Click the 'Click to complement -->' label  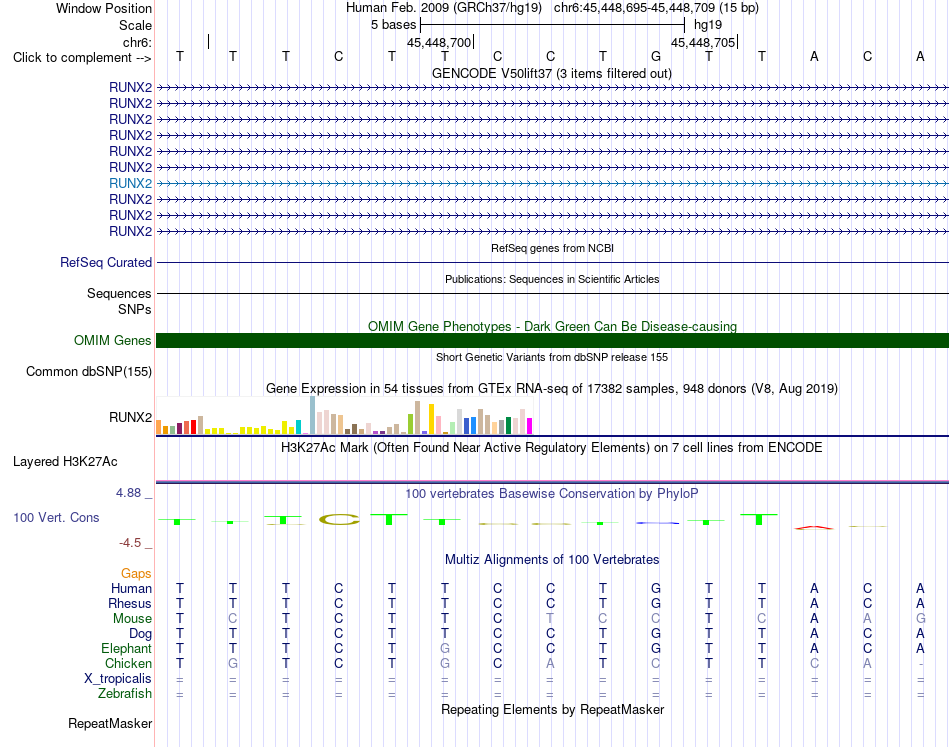[82, 58]
